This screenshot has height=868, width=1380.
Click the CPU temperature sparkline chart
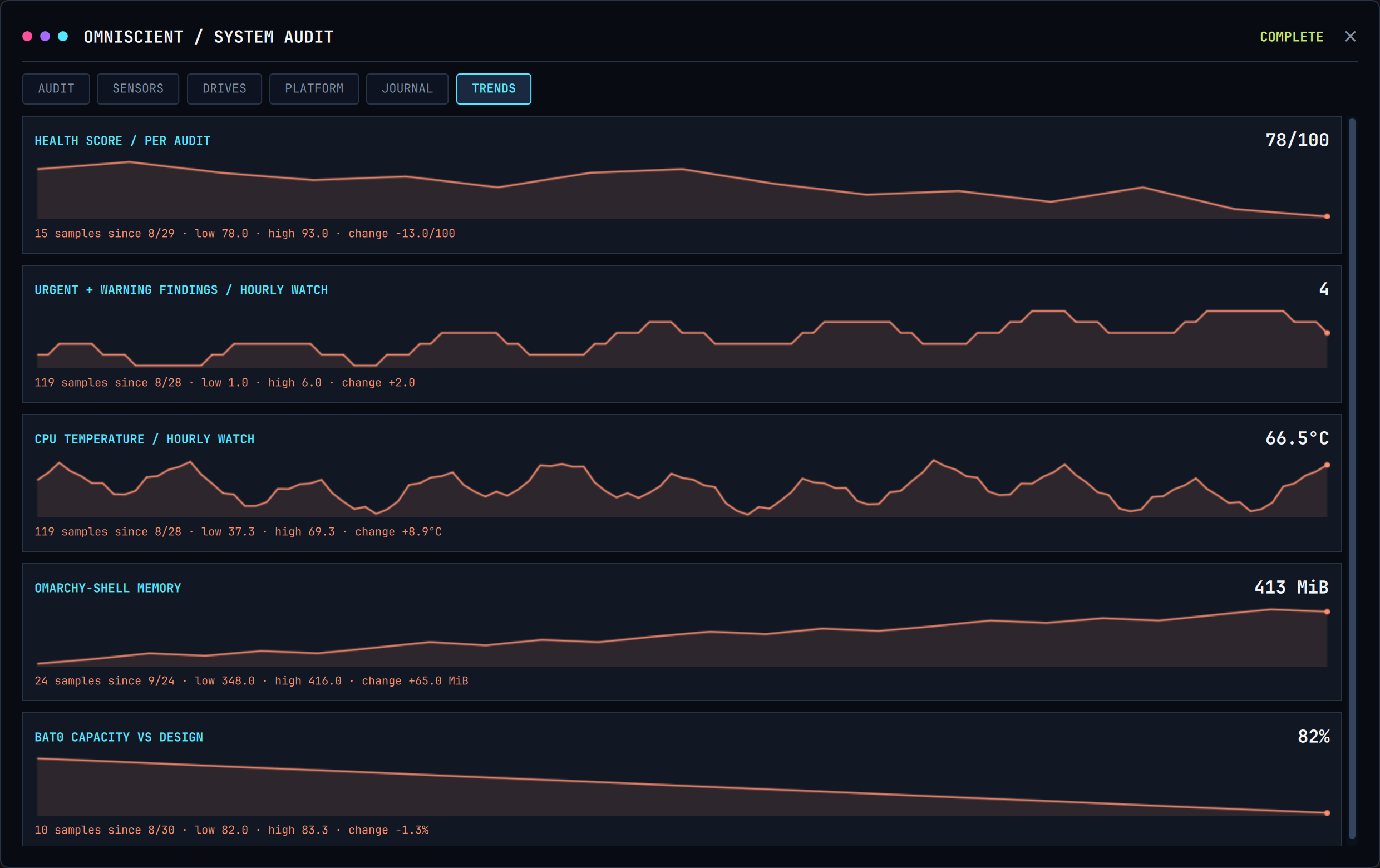click(682, 488)
